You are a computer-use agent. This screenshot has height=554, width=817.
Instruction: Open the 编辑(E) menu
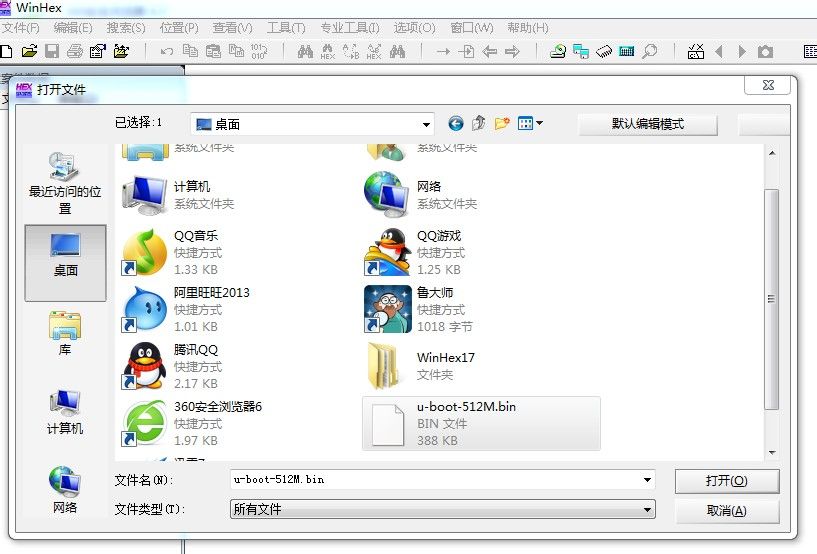click(x=73, y=28)
